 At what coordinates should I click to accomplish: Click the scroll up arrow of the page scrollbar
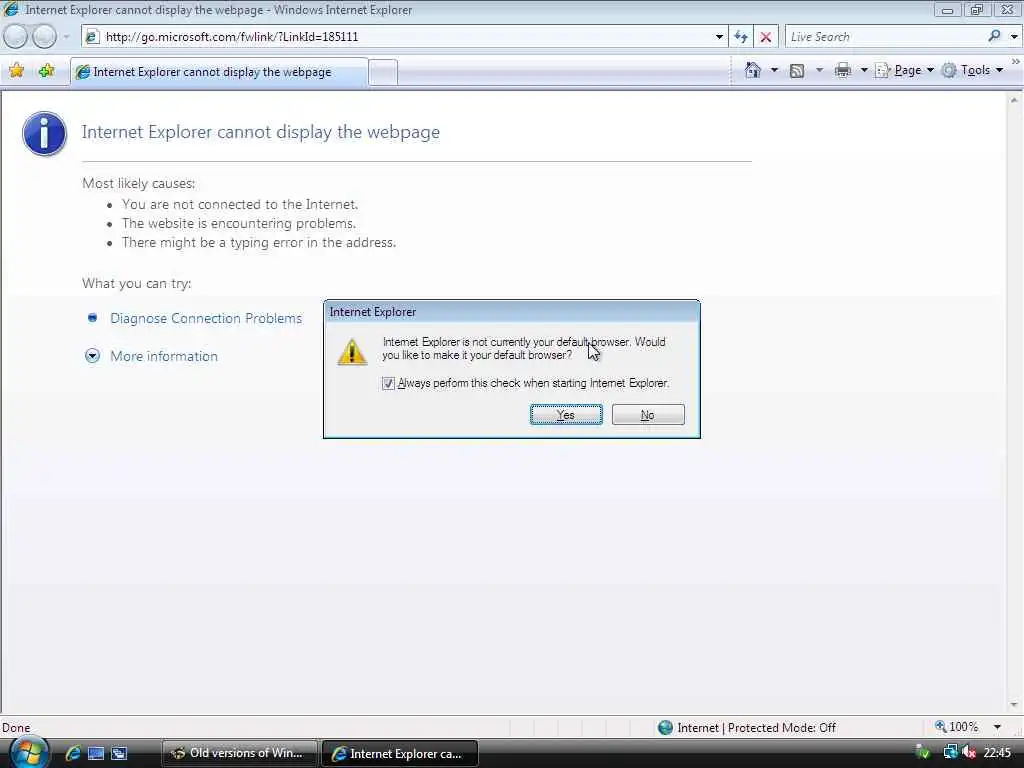tap(1014, 100)
